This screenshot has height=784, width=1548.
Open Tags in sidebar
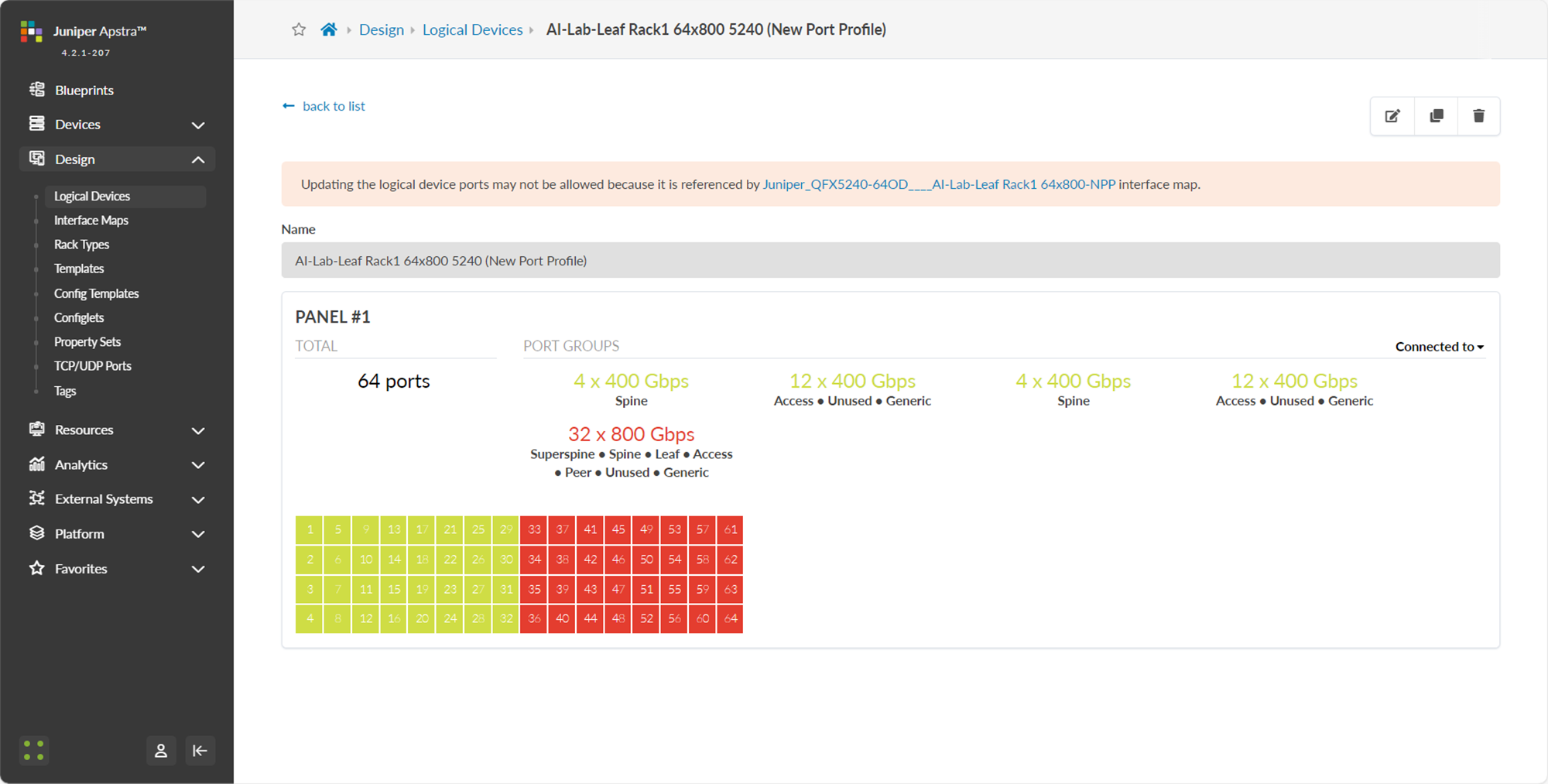tap(65, 391)
